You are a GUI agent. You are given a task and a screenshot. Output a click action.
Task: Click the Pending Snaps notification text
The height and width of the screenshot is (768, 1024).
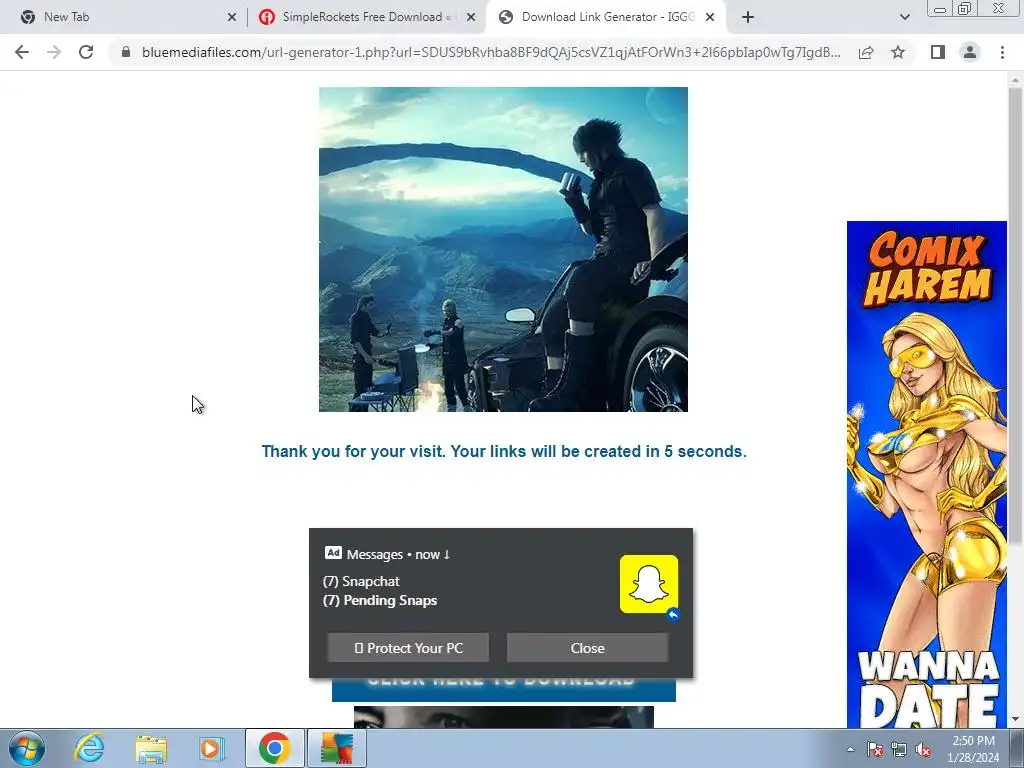click(x=380, y=600)
